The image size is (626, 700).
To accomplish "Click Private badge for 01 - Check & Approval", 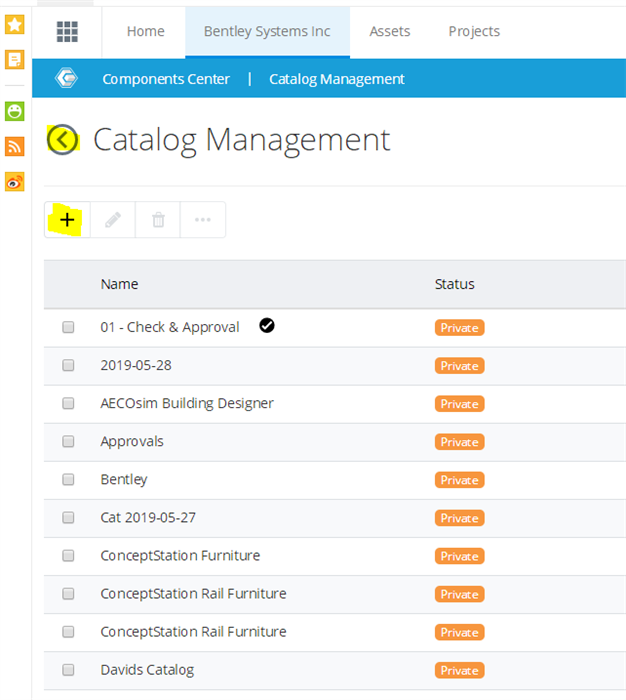I will (x=459, y=328).
